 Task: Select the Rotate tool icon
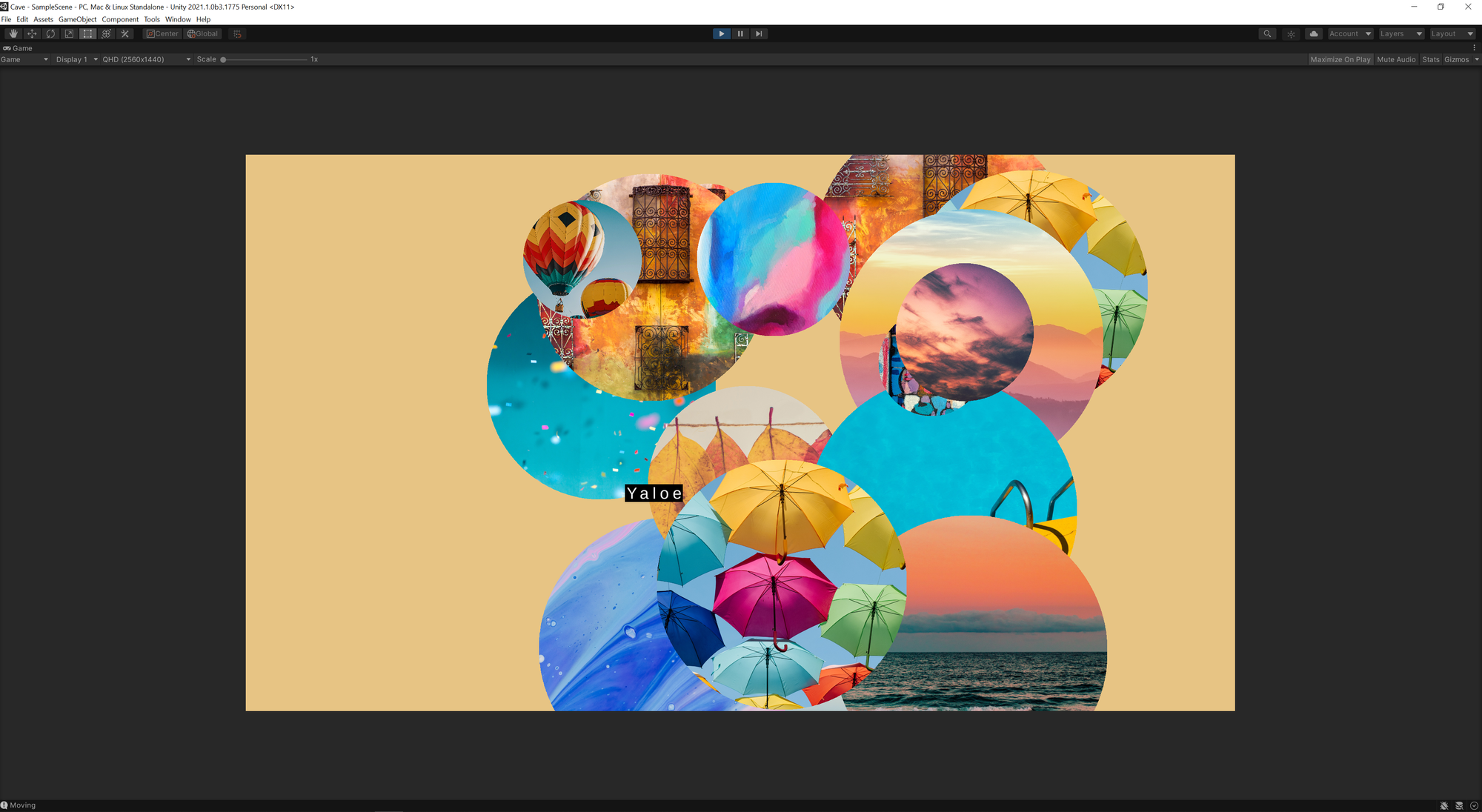(50, 34)
